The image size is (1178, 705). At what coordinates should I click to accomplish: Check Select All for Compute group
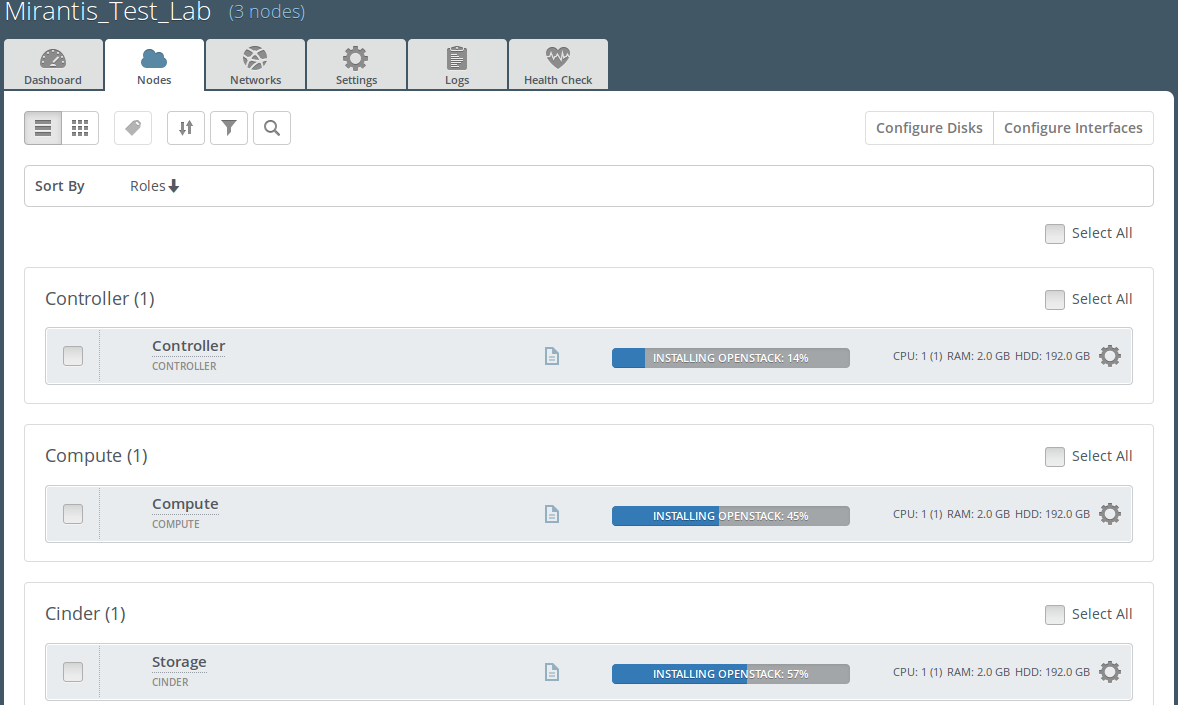tap(1055, 457)
